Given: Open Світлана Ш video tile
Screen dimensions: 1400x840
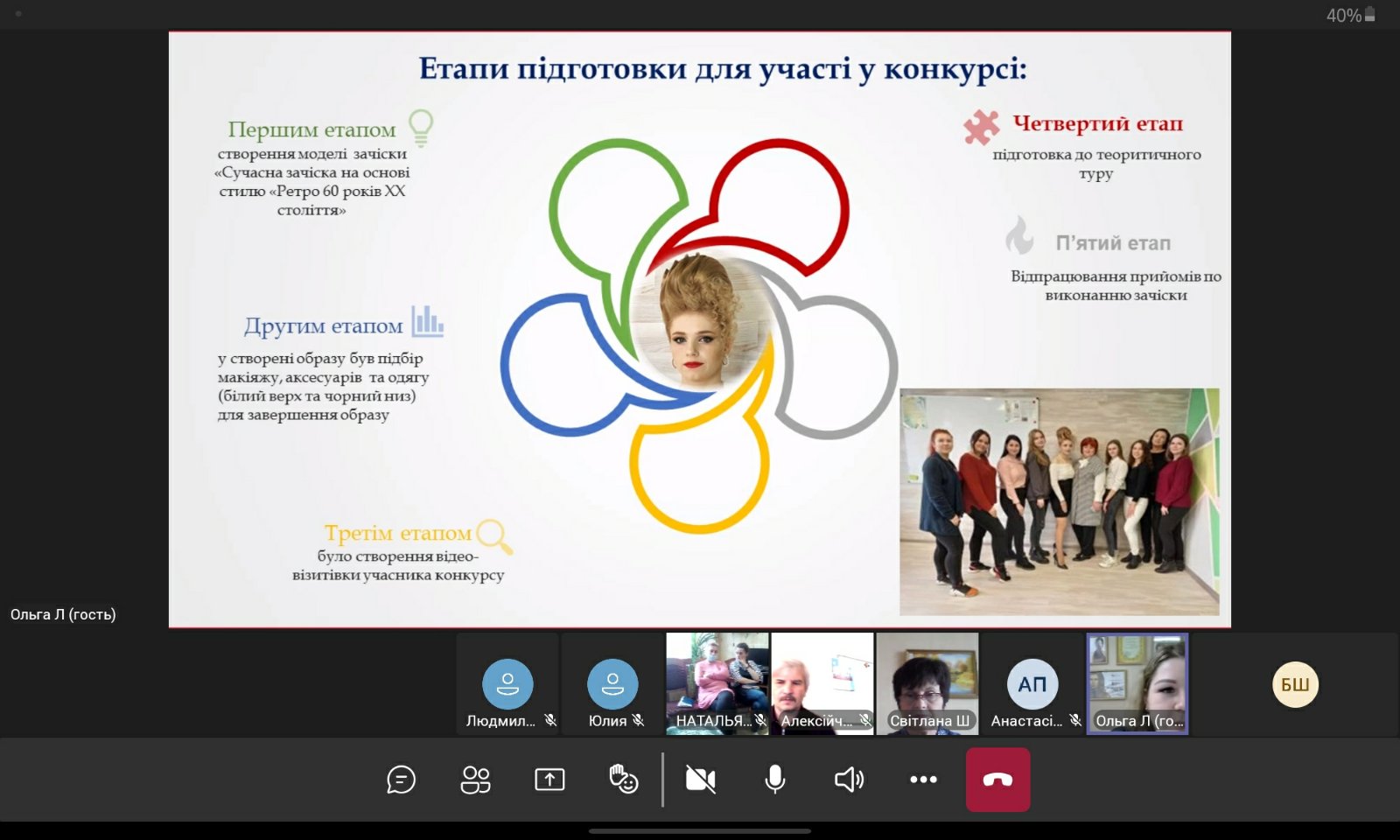Looking at the screenshot, I should pos(927,682).
